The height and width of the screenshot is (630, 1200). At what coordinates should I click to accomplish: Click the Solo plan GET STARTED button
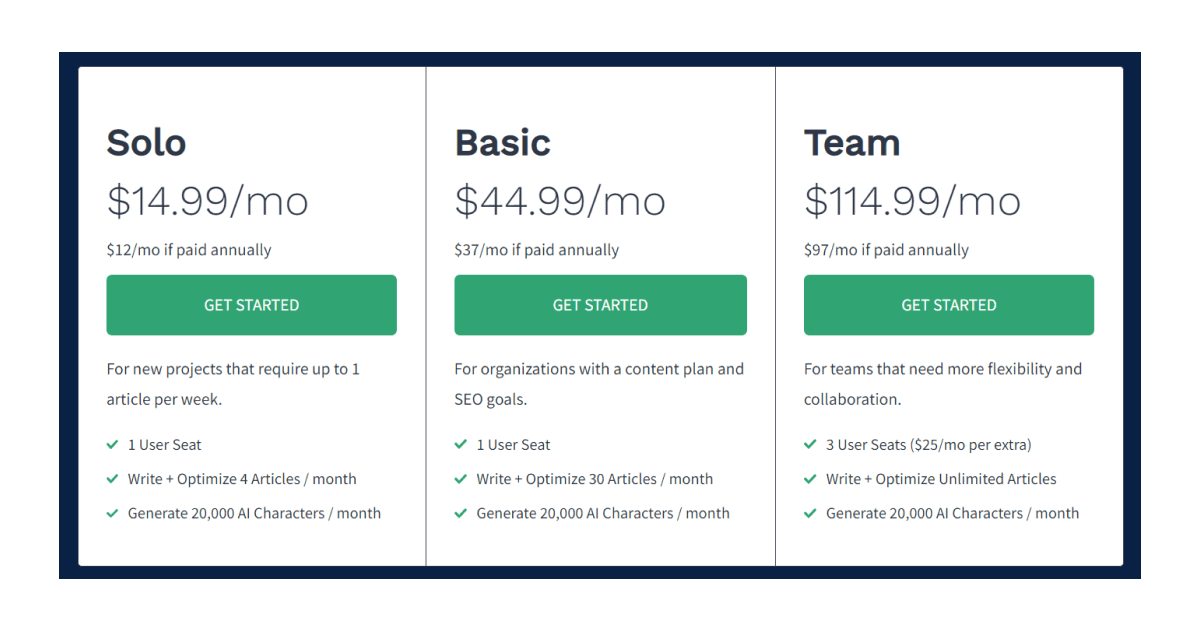pos(251,305)
